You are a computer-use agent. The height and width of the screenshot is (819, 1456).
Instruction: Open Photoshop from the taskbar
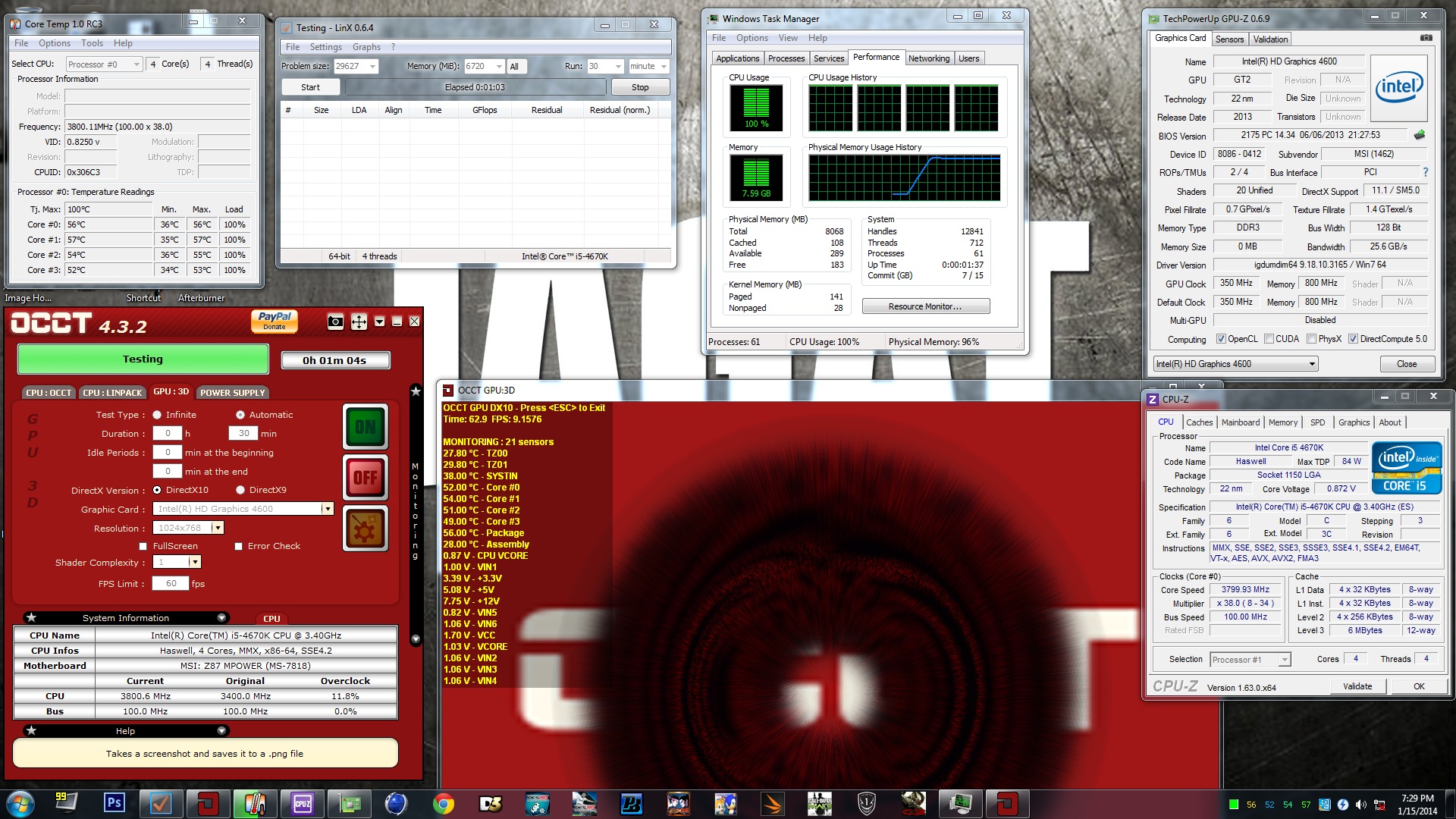[x=115, y=802]
